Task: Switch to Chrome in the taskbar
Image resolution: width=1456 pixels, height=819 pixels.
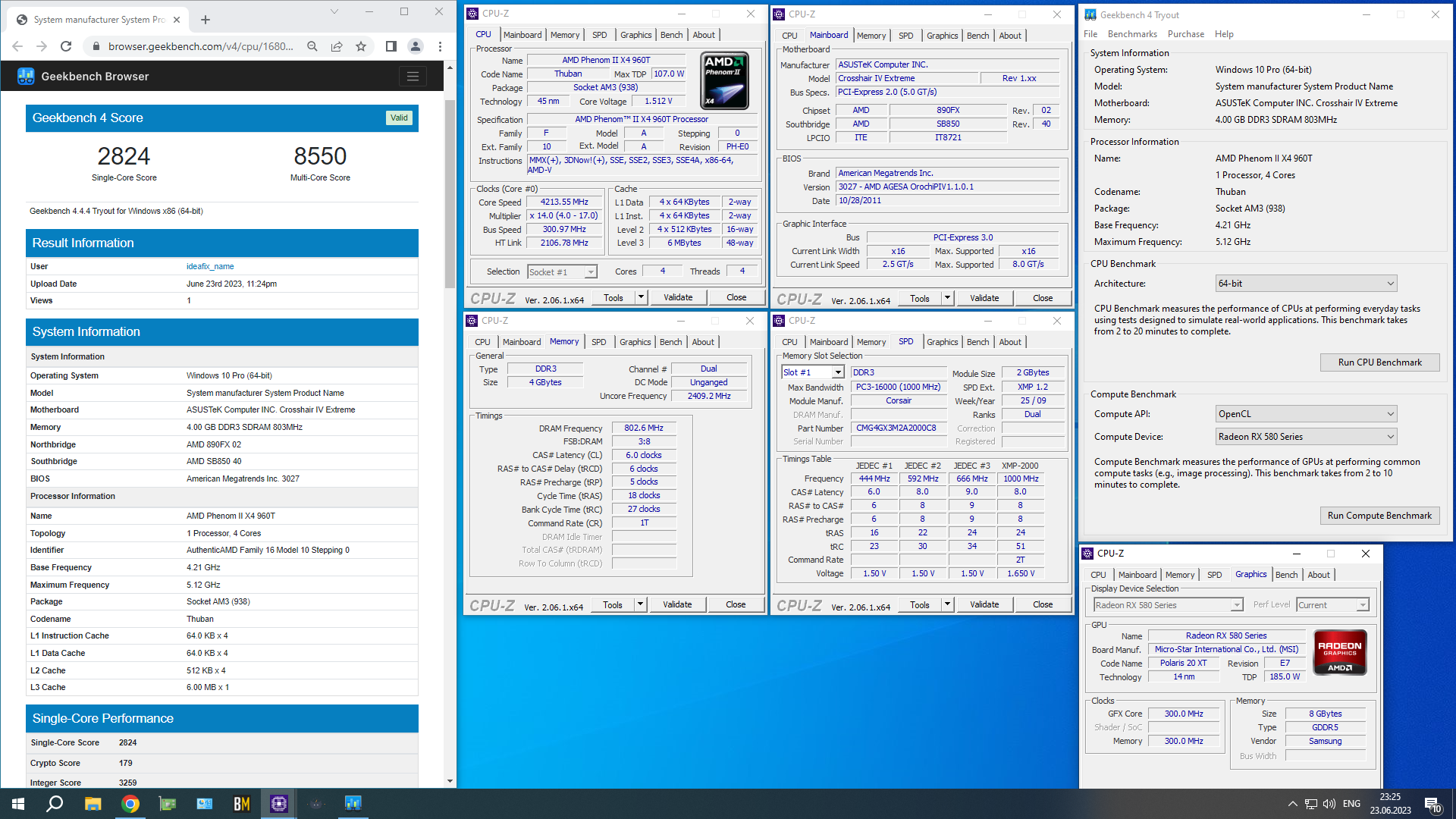Action: 130,804
